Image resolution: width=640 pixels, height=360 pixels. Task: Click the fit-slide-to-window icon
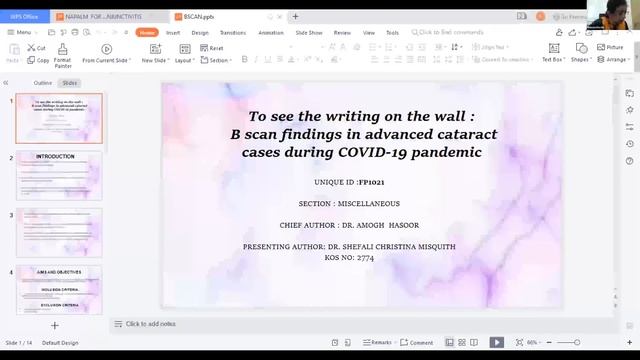tap(519, 342)
